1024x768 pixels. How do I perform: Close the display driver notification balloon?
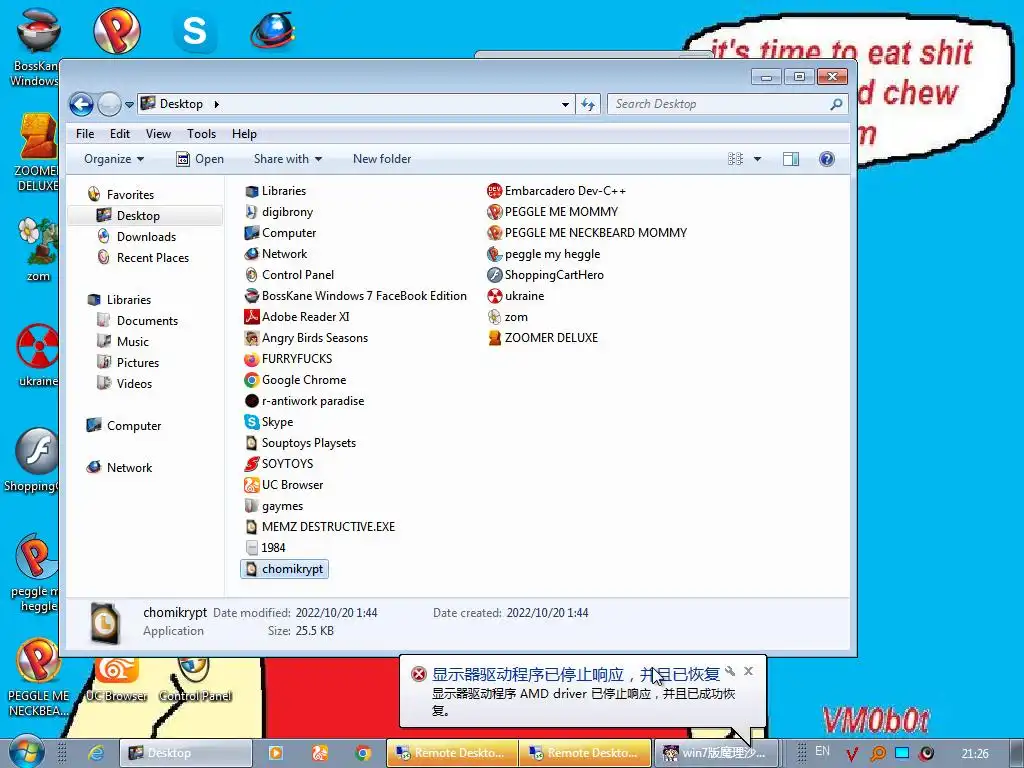tap(748, 671)
